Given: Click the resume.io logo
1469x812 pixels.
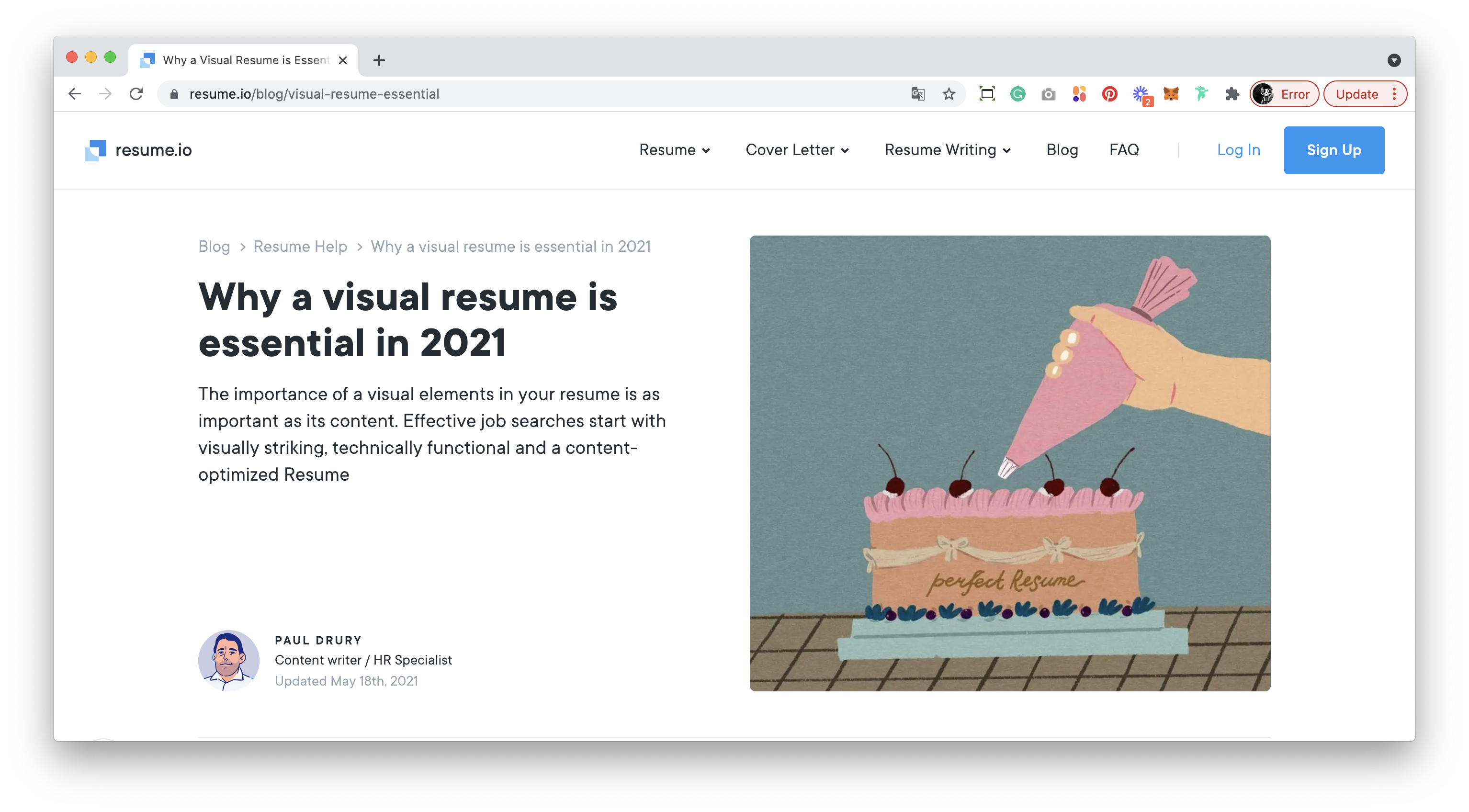Looking at the screenshot, I should tap(138, 150).
